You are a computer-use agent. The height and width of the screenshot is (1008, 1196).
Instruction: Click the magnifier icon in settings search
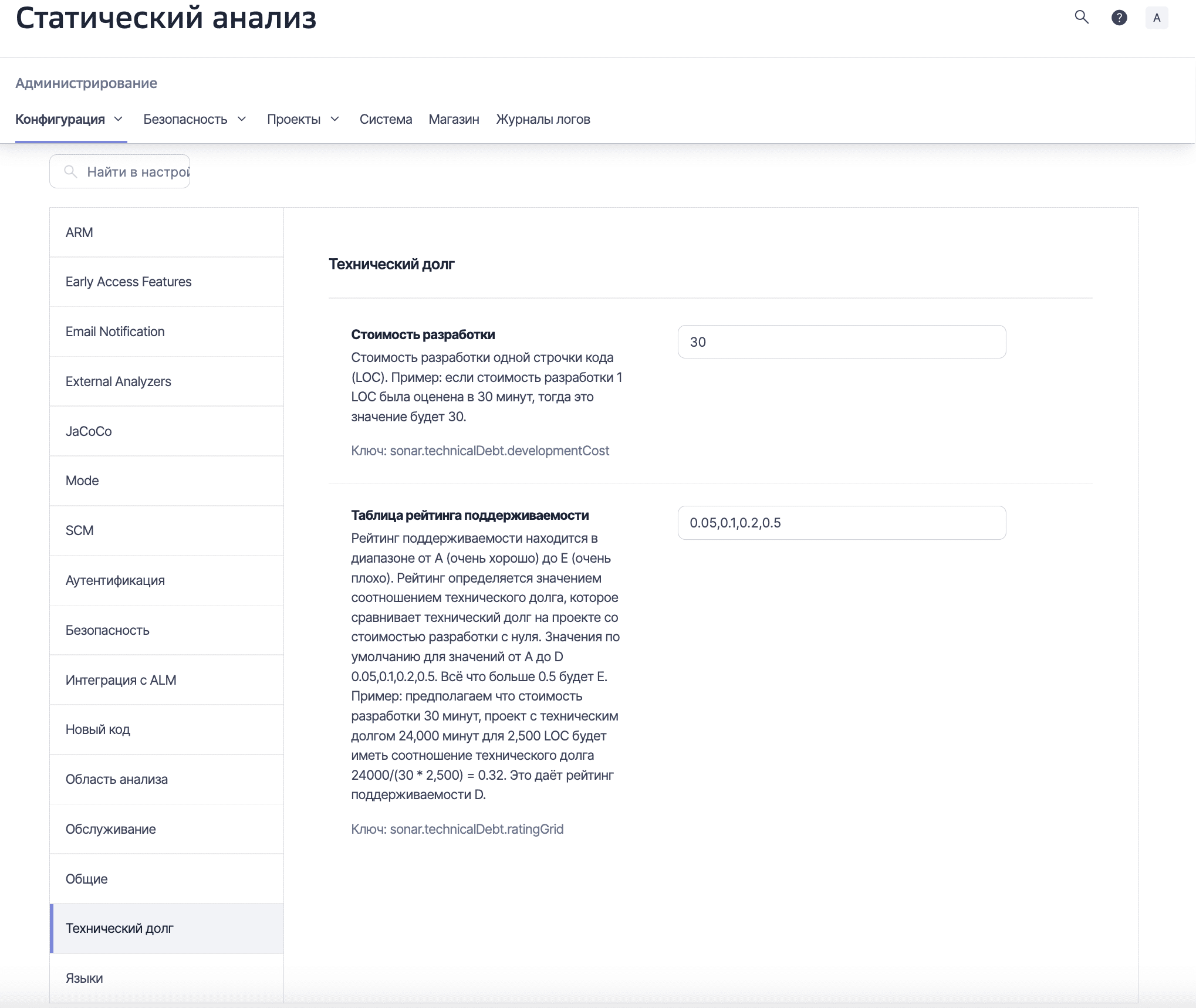[x=70, y=171]
